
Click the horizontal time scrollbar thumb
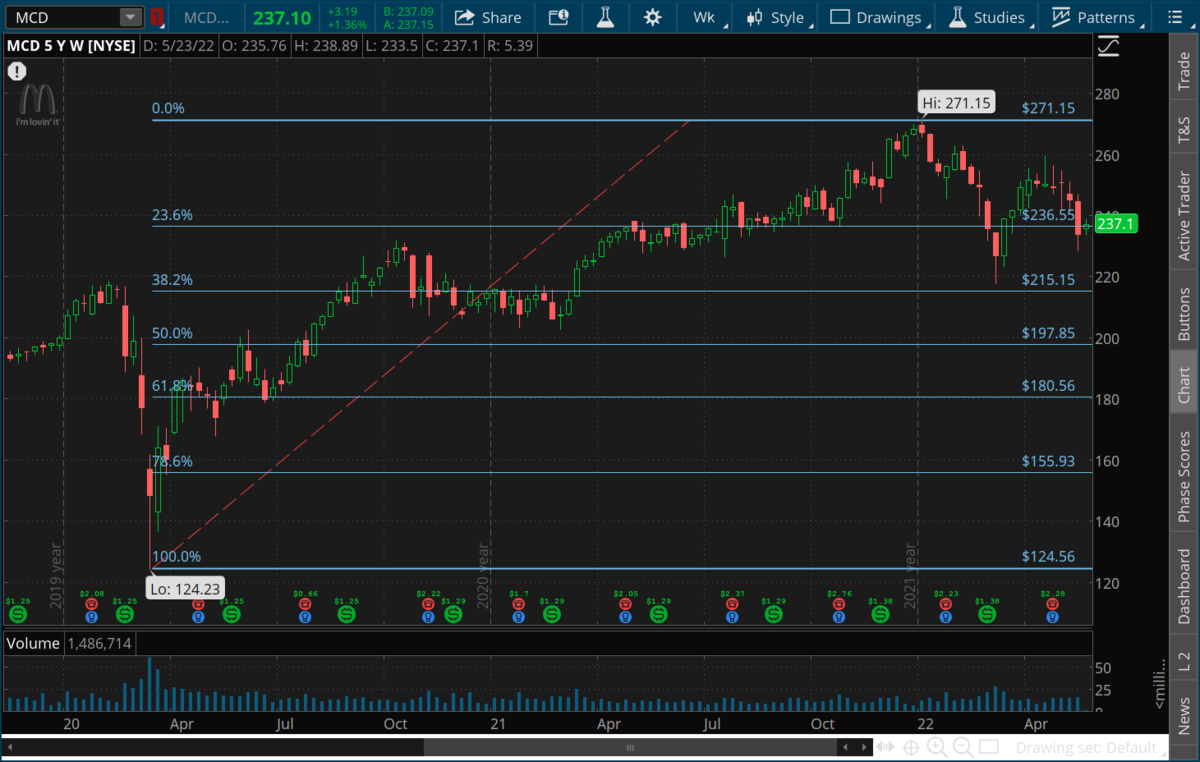(631, 747)
